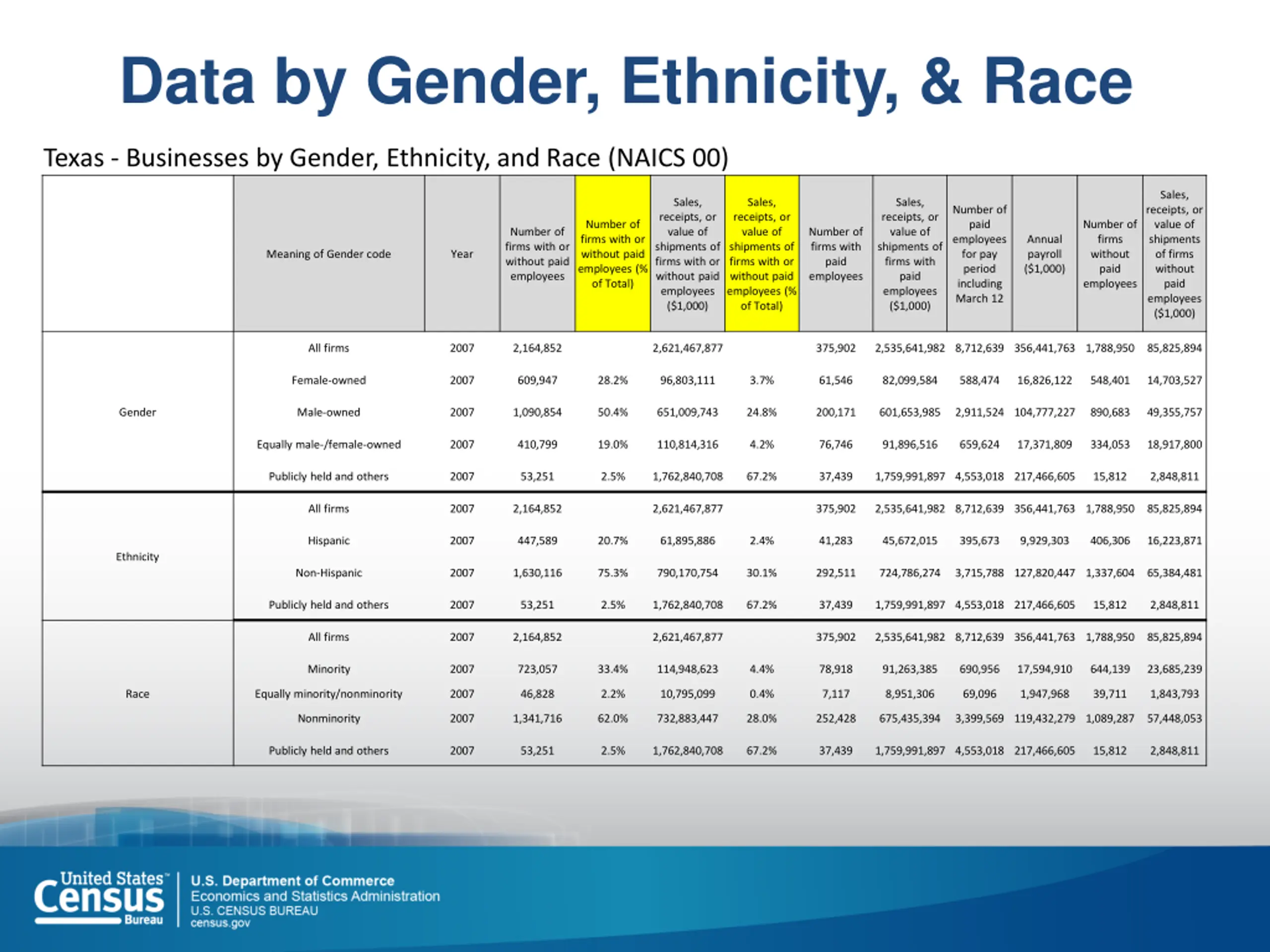Click Non-Hispanic nonemployer sales 65,384,481

[x=1174, y=573]
